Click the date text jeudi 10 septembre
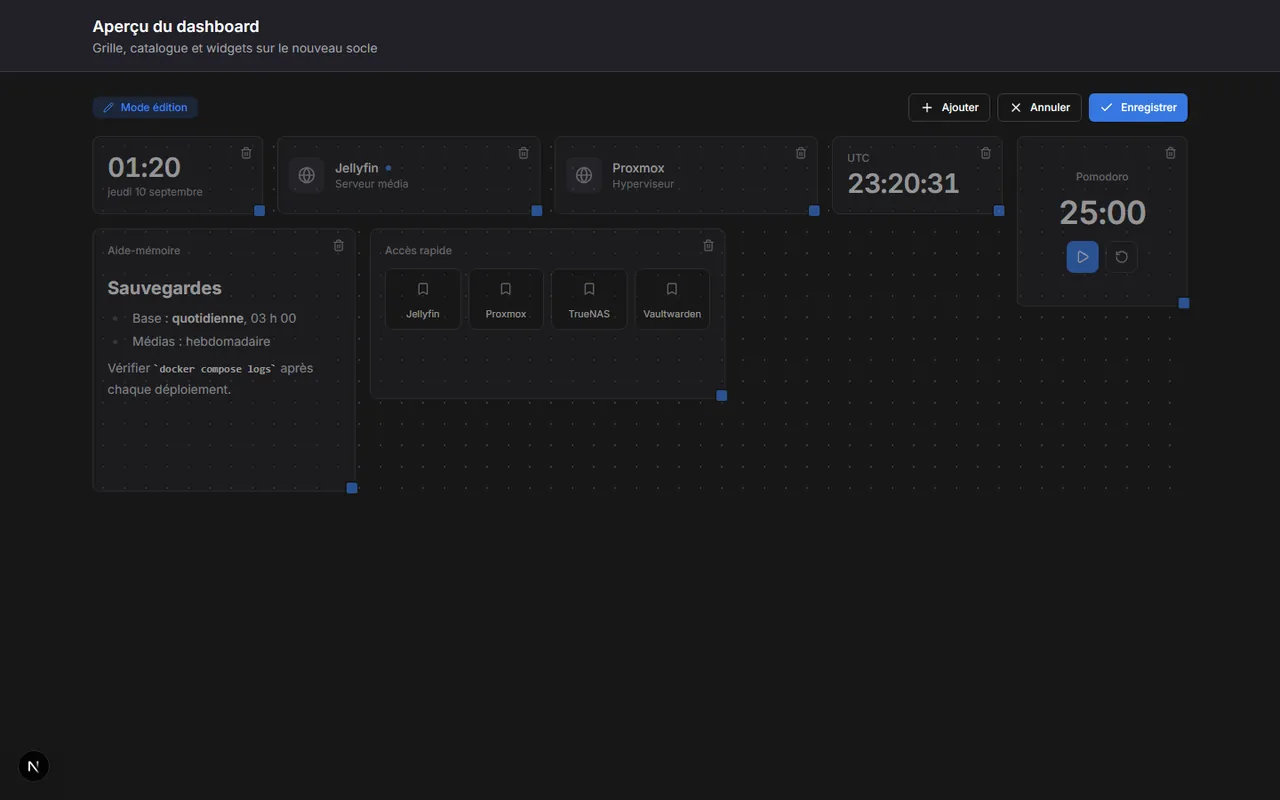Screen dimensions: 1280x800 (155, 192)
